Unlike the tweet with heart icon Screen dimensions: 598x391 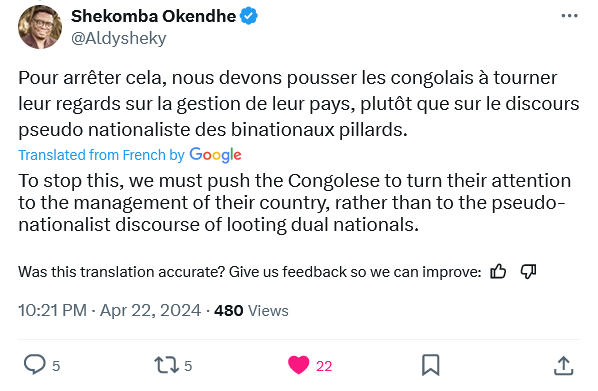pos(299,365)
